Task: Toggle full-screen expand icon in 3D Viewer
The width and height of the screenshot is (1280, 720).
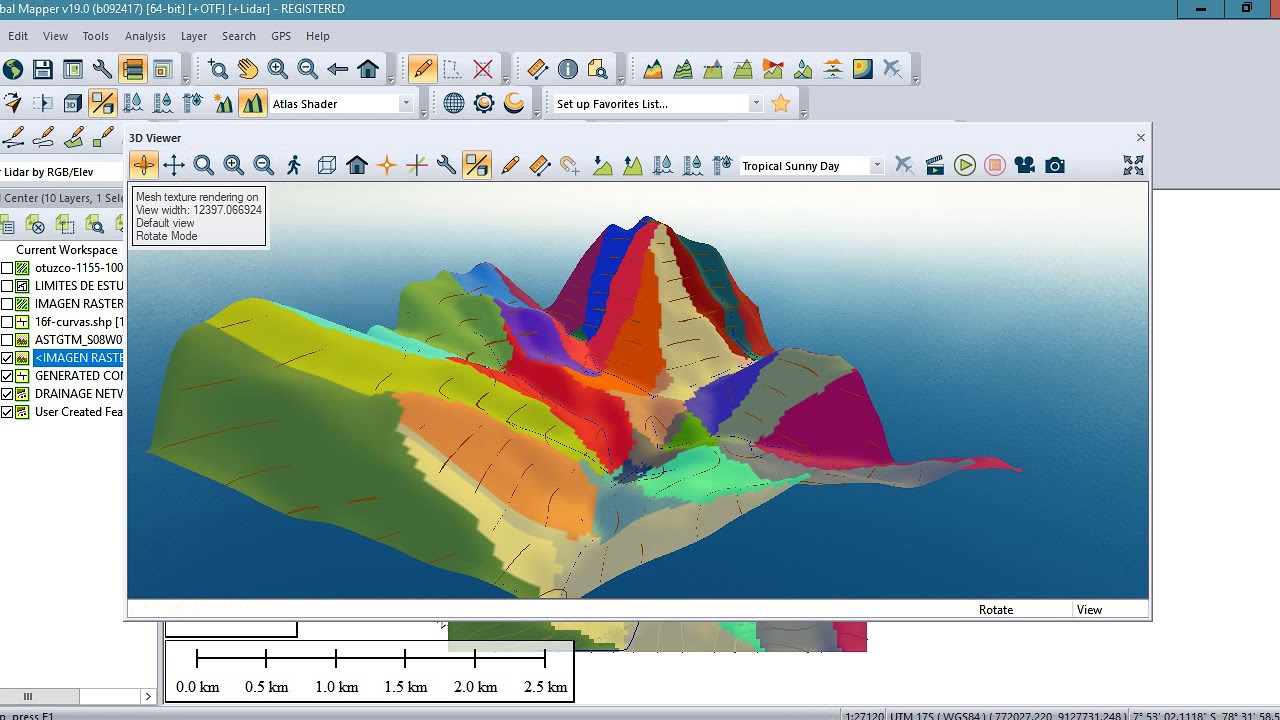Action: tap(1133, 166)
